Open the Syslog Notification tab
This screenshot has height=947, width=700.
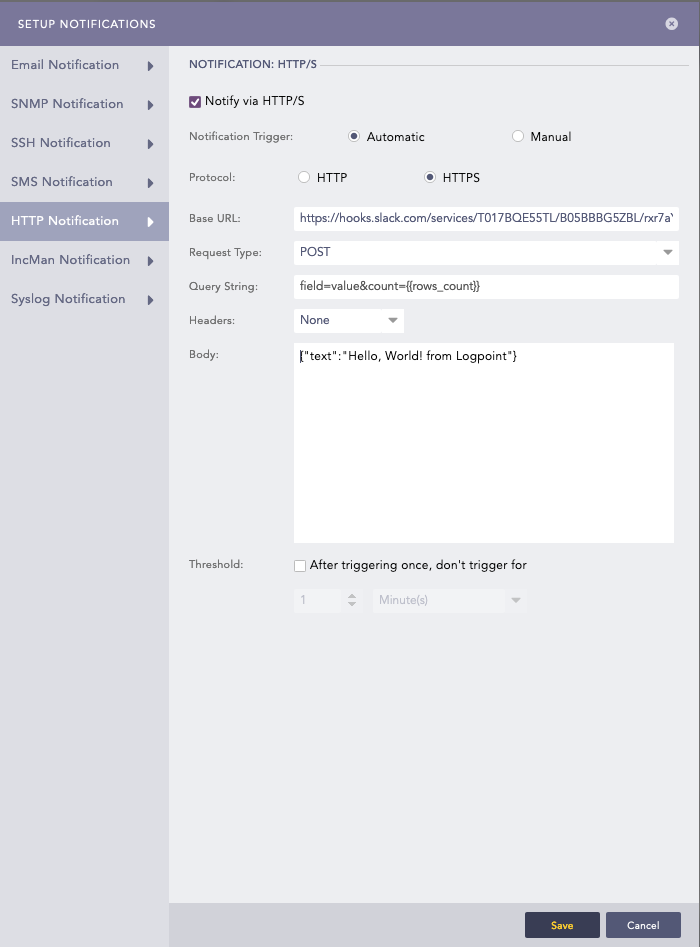pos(68,299)
